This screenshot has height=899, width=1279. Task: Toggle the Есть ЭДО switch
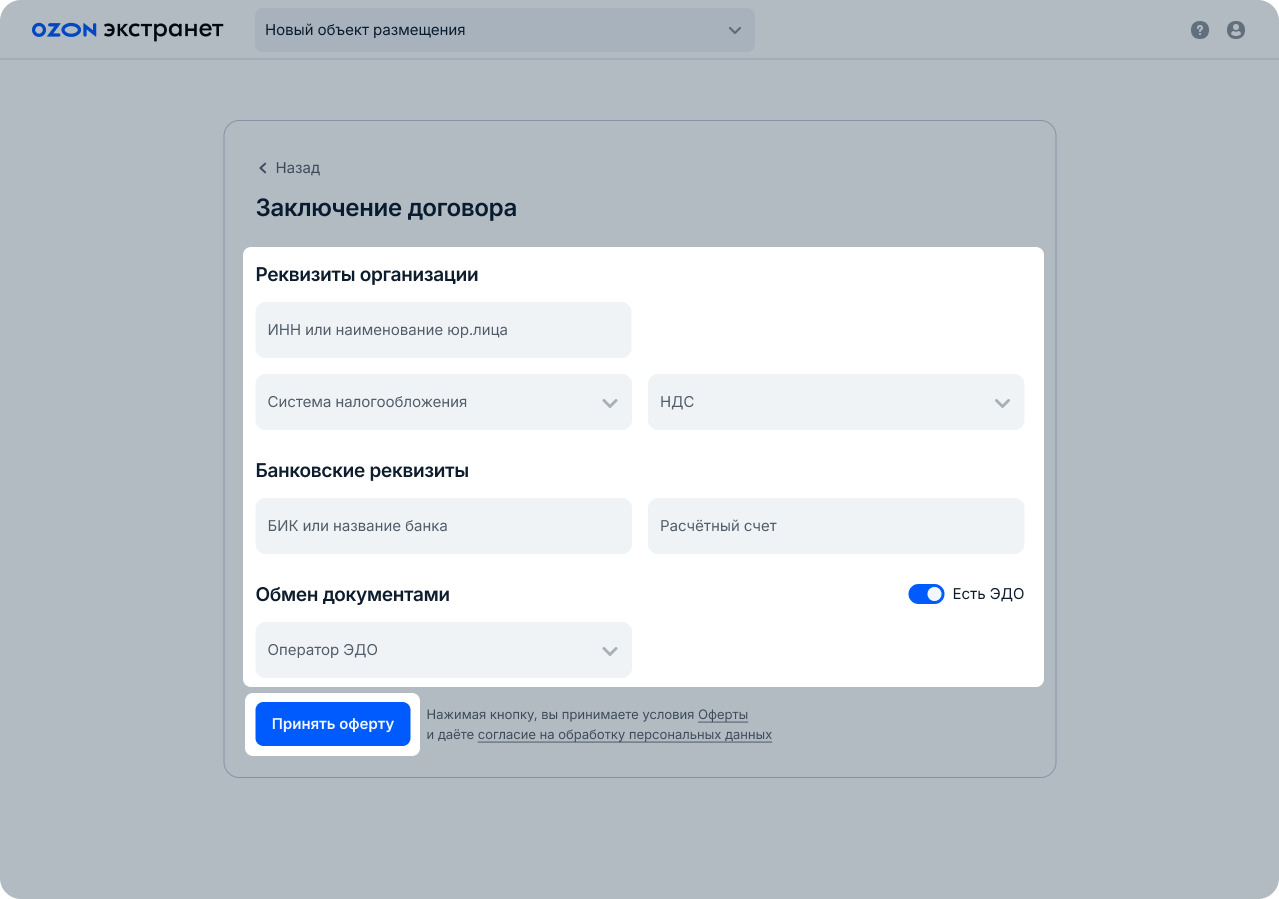point(926,594)
